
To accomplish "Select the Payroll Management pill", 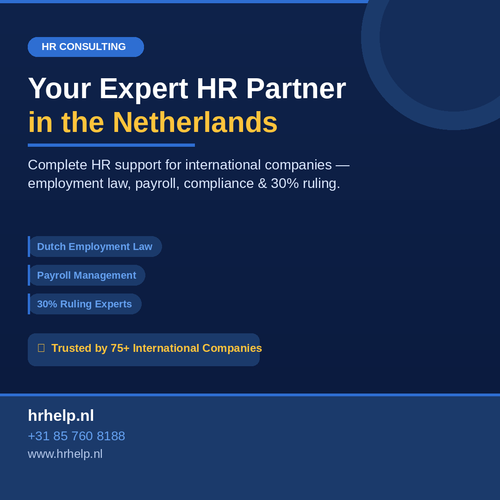I will tap(87, 275).
